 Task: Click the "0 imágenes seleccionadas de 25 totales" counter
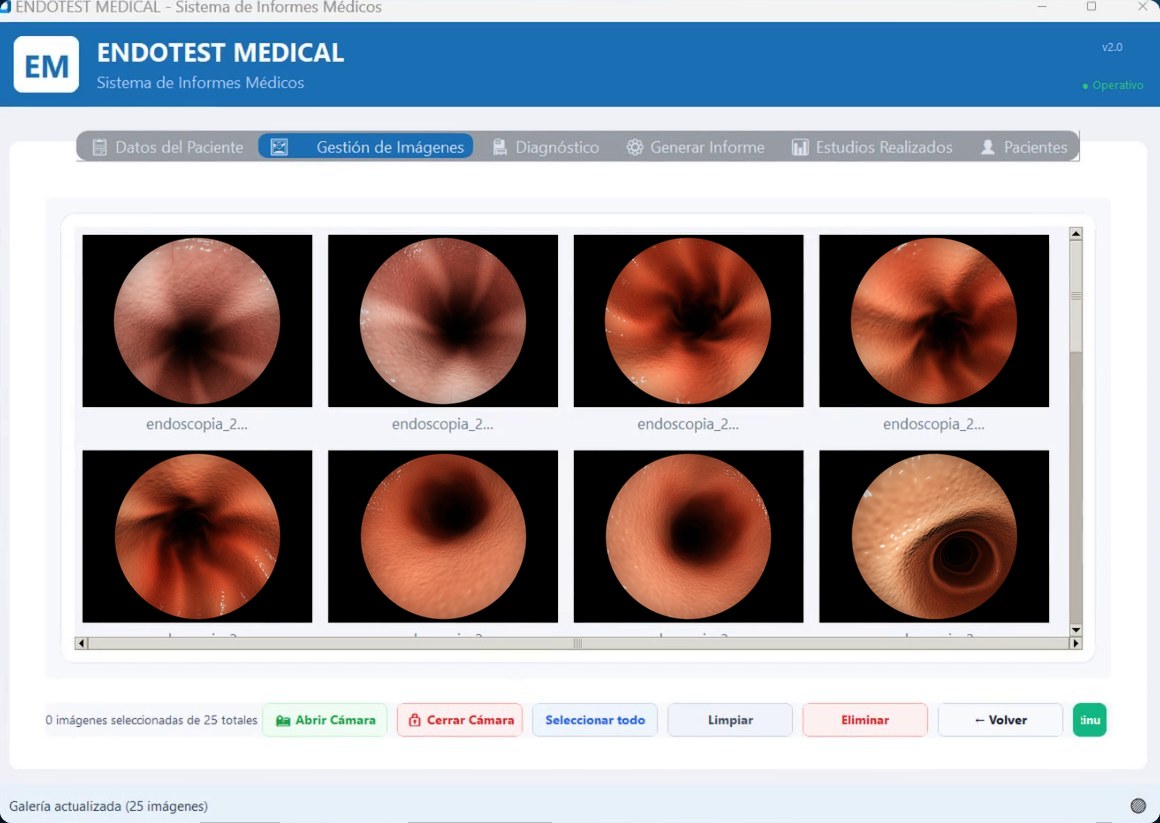[152, 720]
